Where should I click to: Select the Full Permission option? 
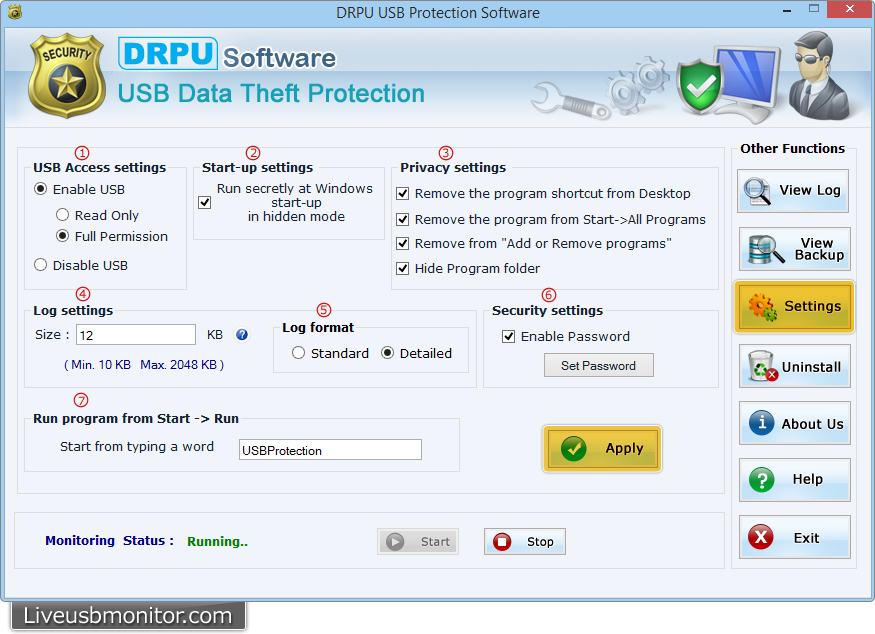tap(62, 236)
